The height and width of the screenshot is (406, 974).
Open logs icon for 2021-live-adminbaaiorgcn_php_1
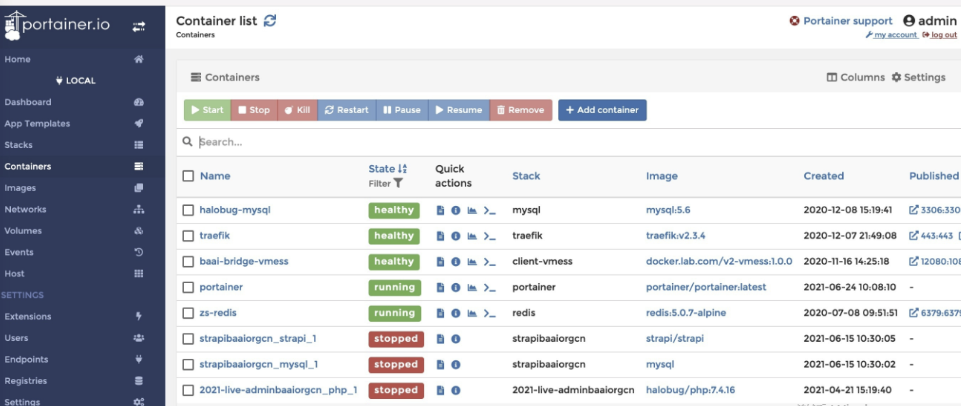(x=440, y=390)
